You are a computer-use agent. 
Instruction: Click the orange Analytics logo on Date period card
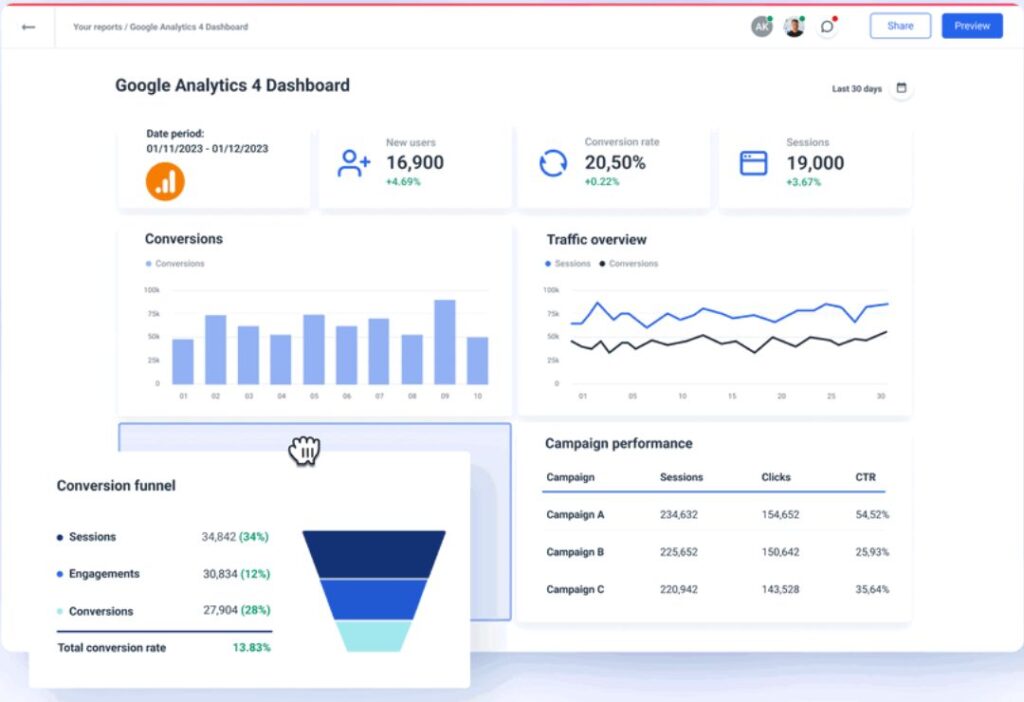[165, 182]
